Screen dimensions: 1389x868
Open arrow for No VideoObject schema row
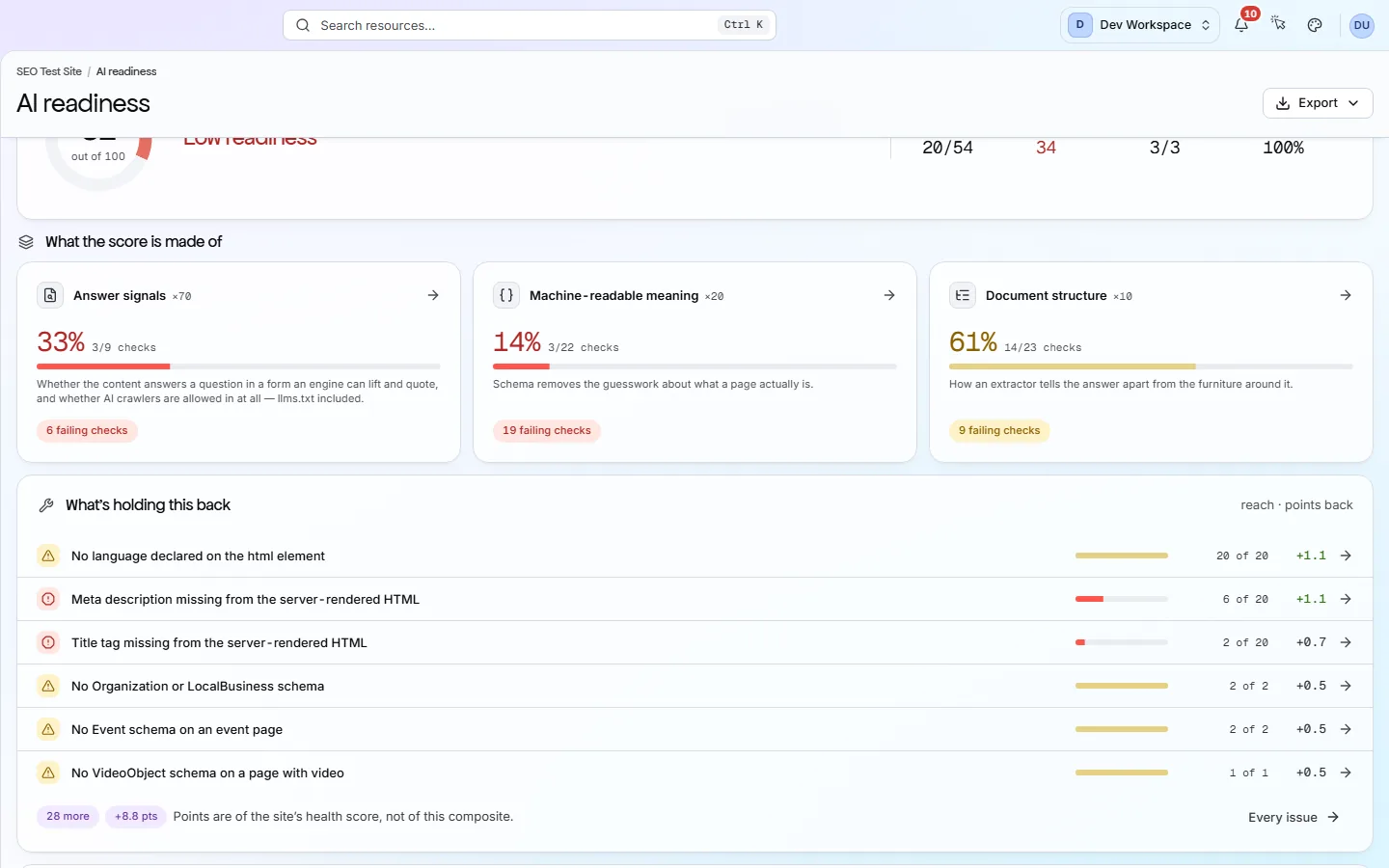tap(1346, 773)
